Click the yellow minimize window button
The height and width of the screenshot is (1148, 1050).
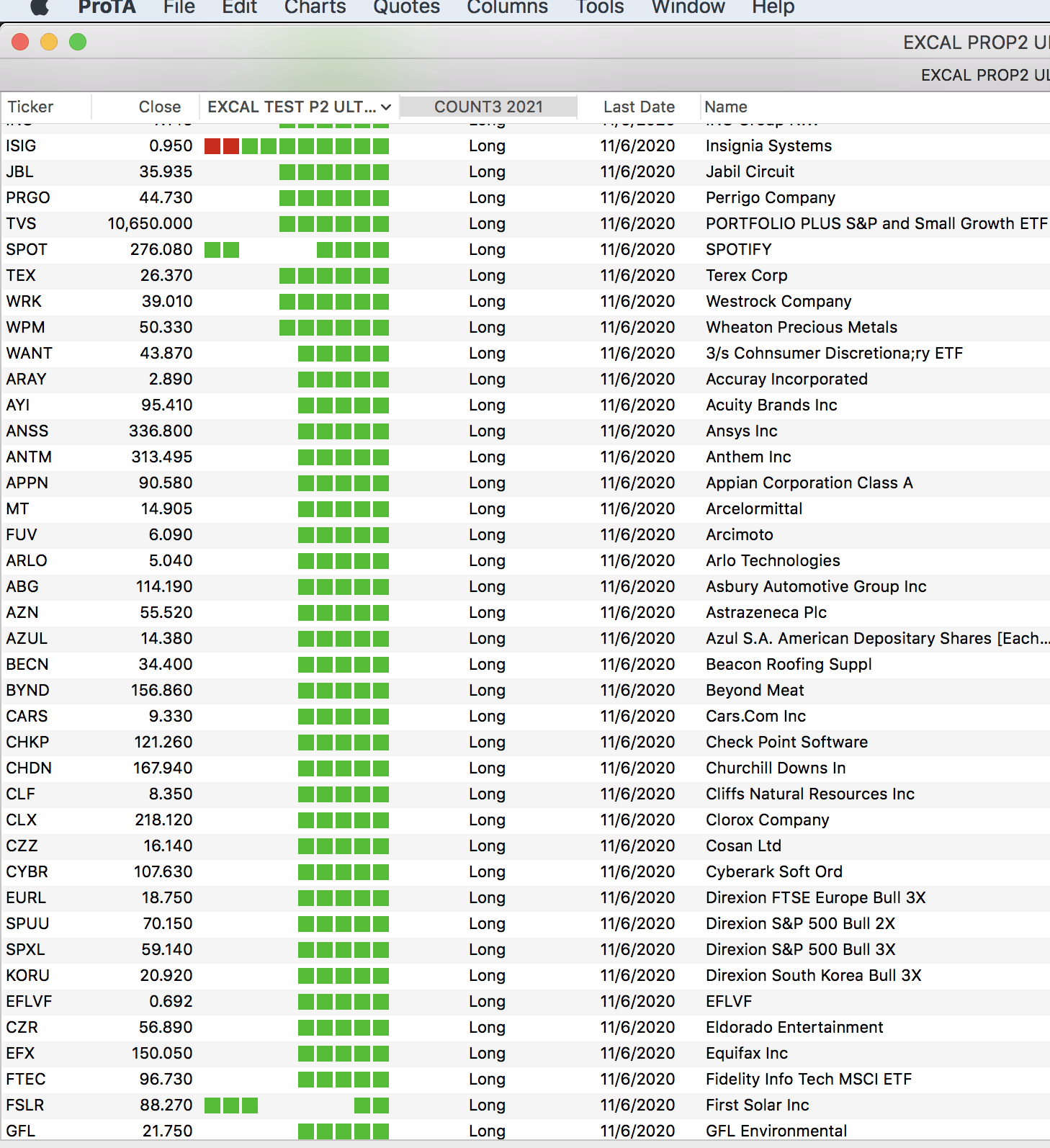coord(49,42)
